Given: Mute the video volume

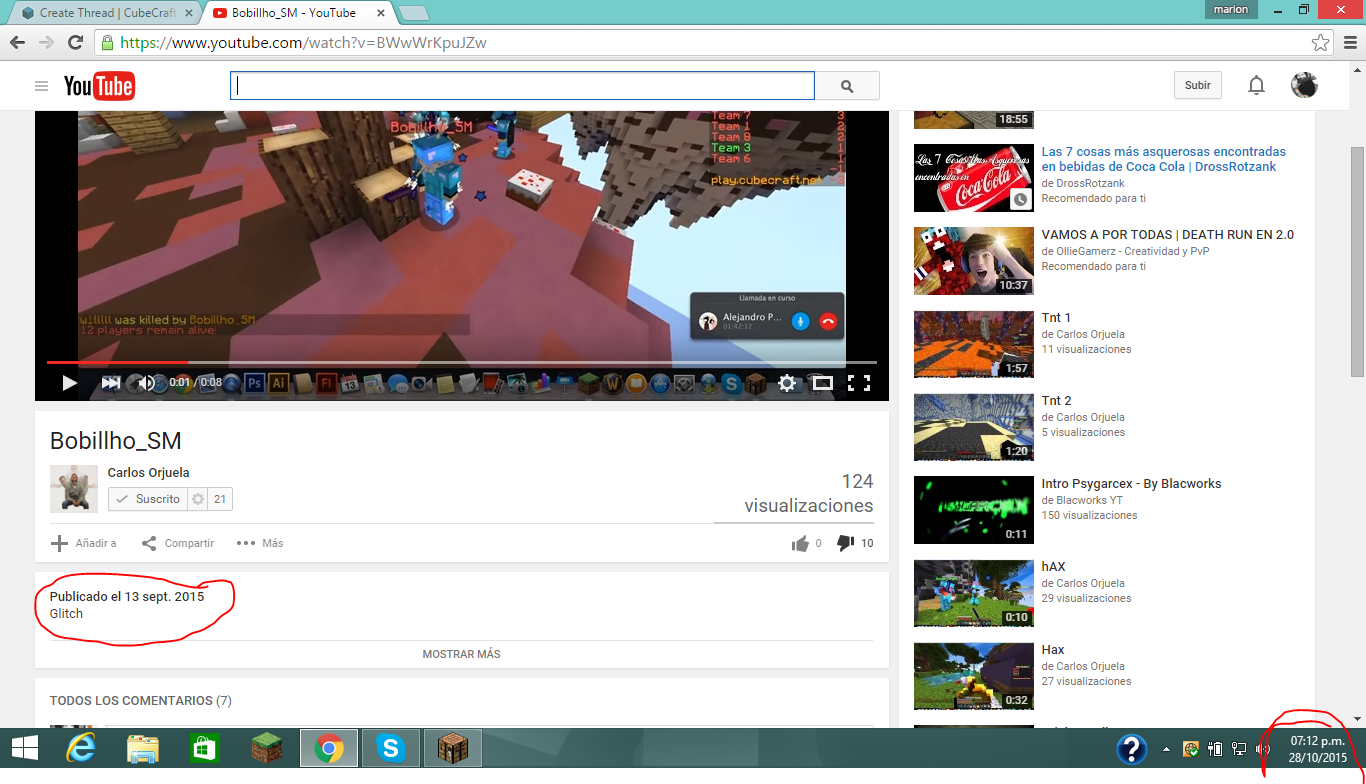Looking at the screenshot, I should coord(147,382).
